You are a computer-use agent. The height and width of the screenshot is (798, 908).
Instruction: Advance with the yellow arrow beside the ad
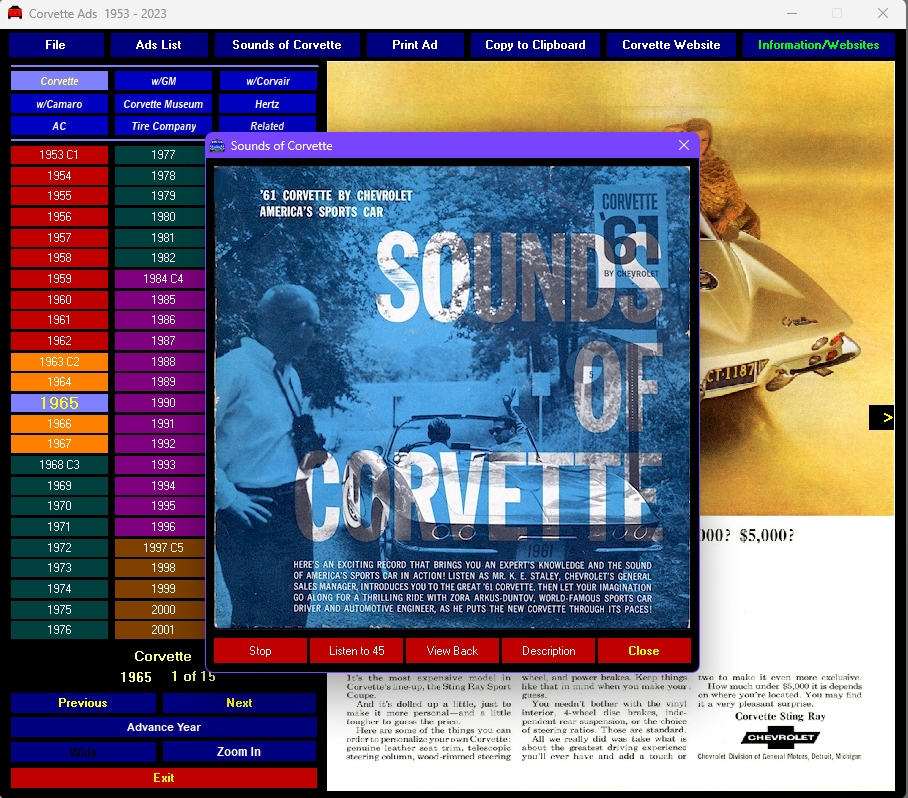881,418
